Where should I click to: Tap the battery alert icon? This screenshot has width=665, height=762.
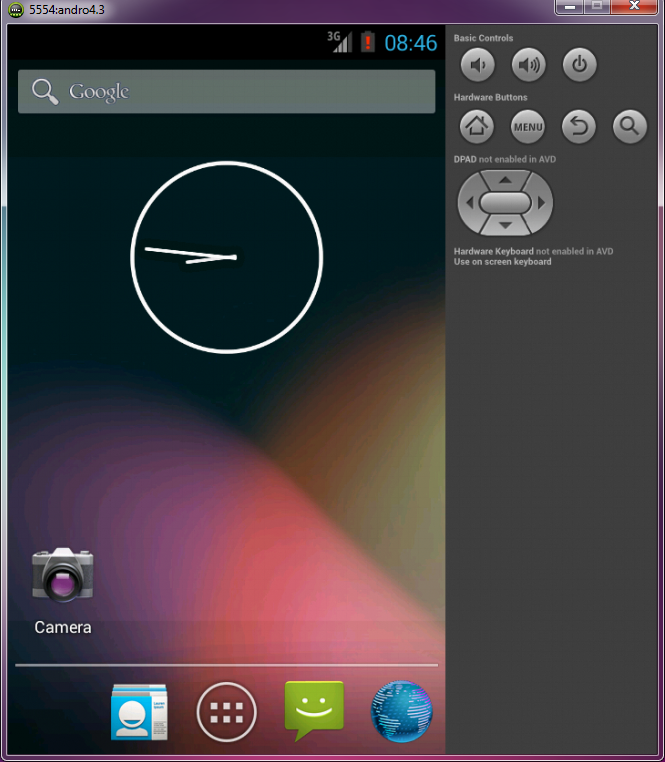pyautogui.click(x=368, y=42)
